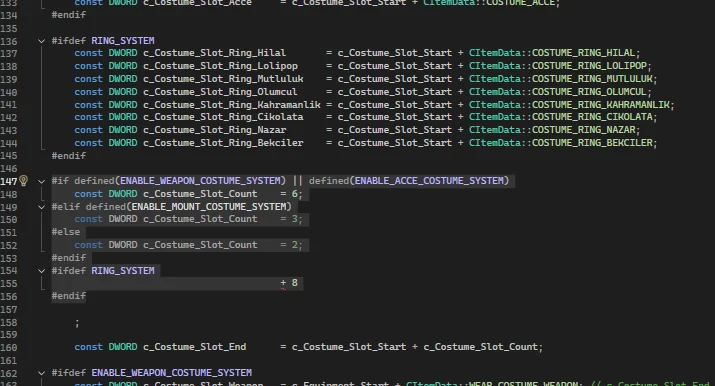Click c_Costume_Slot_Ring_Hilal identifier
This screenshot has width=715, height=386.
point(214,53)
